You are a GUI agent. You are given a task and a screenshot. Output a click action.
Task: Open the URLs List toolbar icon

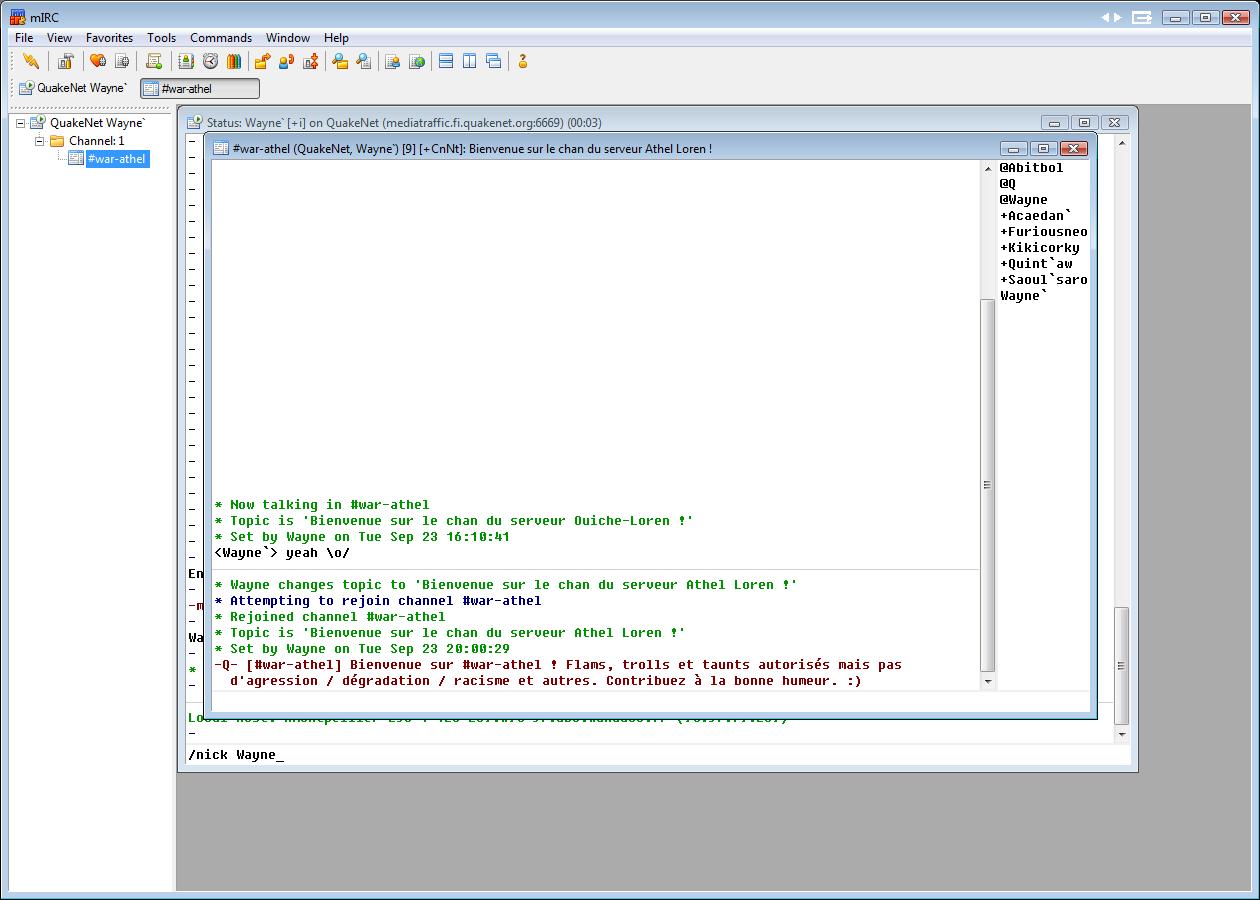pos(417,61)
